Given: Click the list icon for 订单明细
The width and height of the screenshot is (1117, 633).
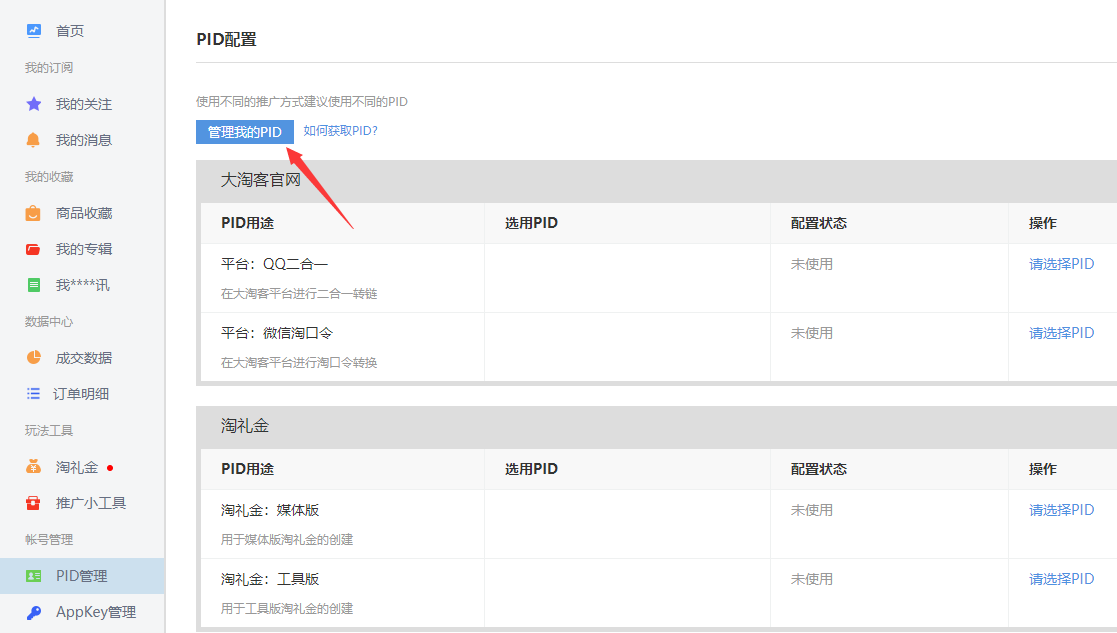Looking at the screenshot, I should 34,394.
